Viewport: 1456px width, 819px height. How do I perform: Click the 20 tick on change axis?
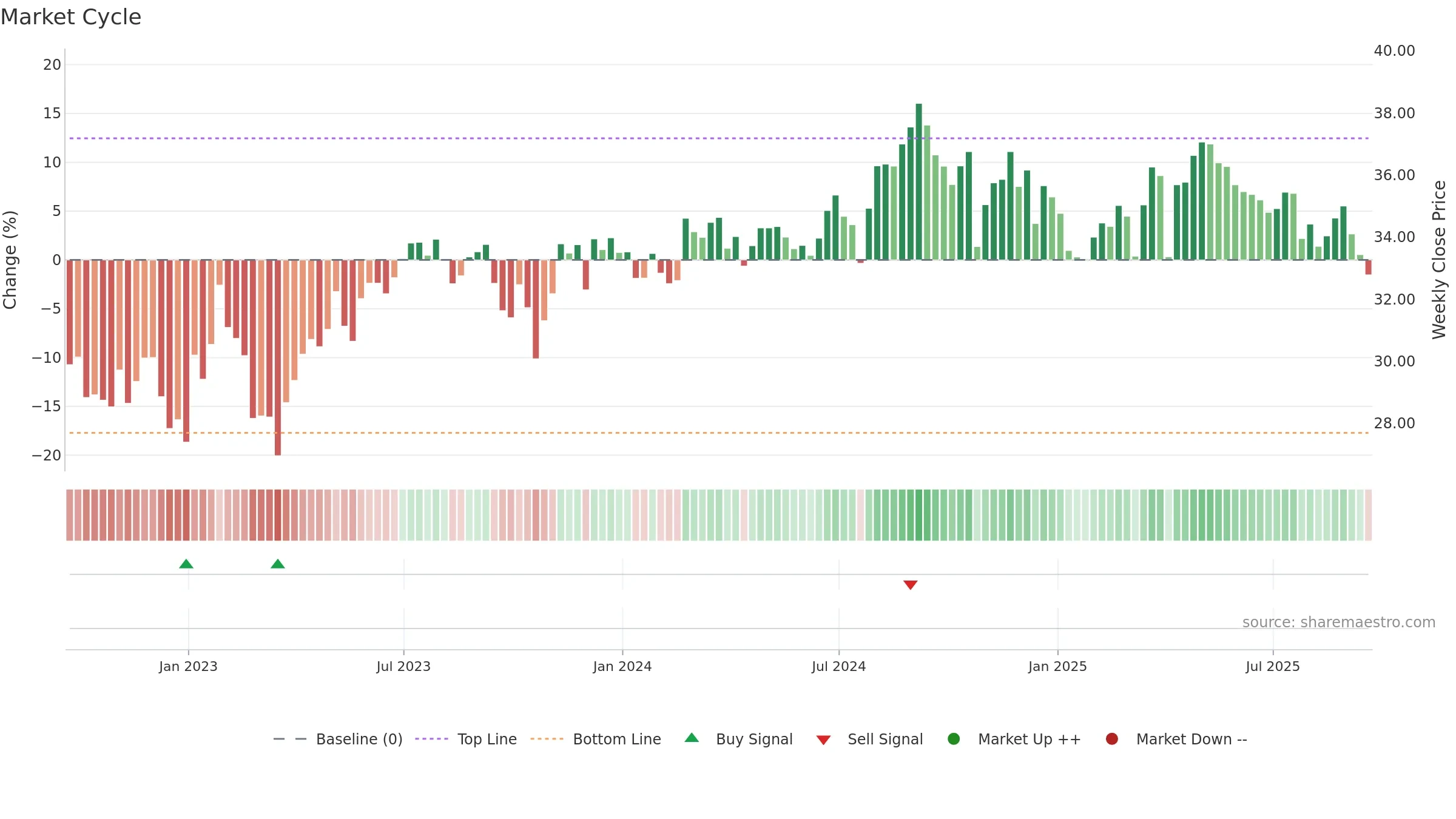click(x=52, y=65)
